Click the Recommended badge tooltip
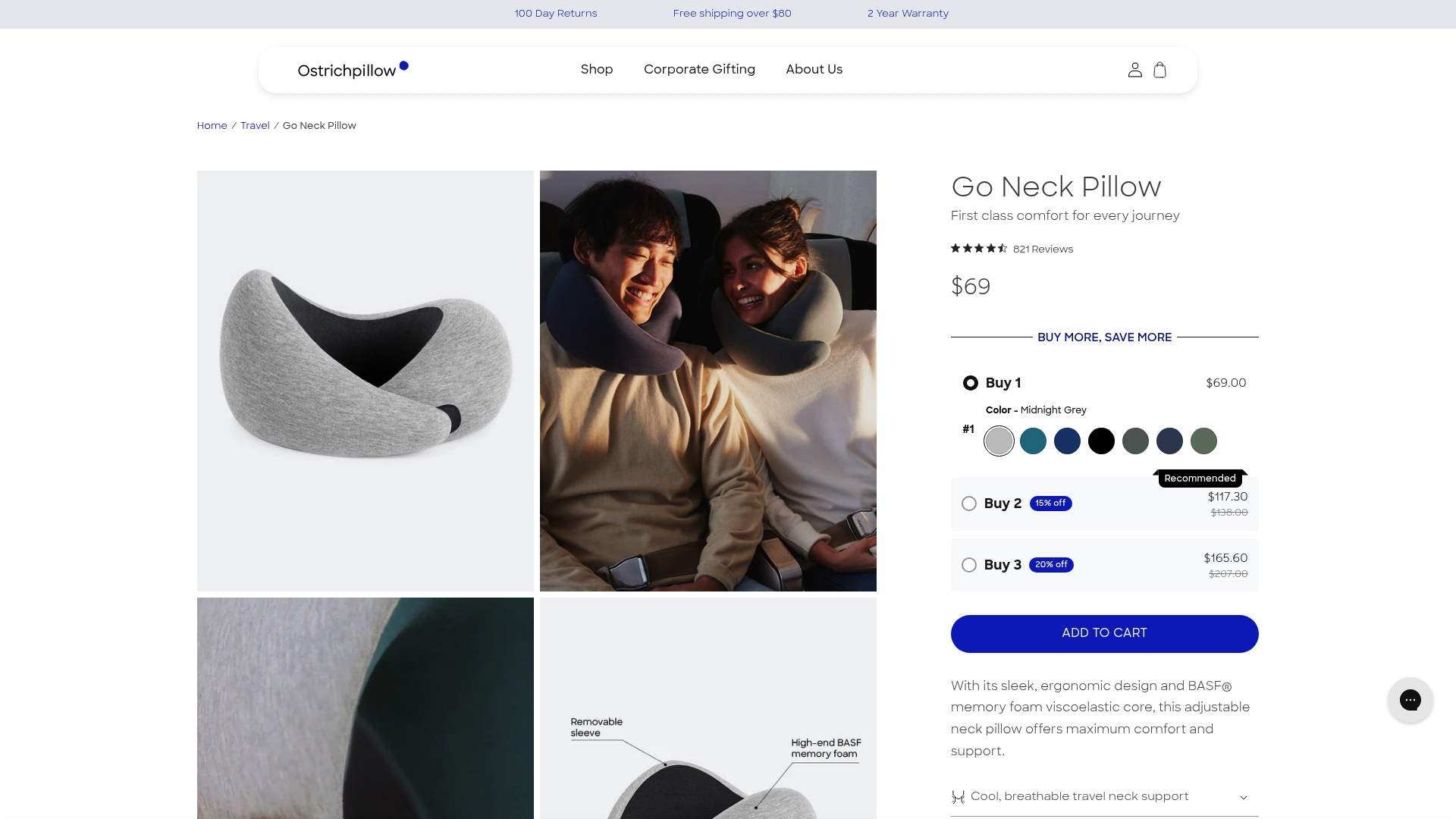The height and width of the screenshot is (819, 1456). 1199,478
